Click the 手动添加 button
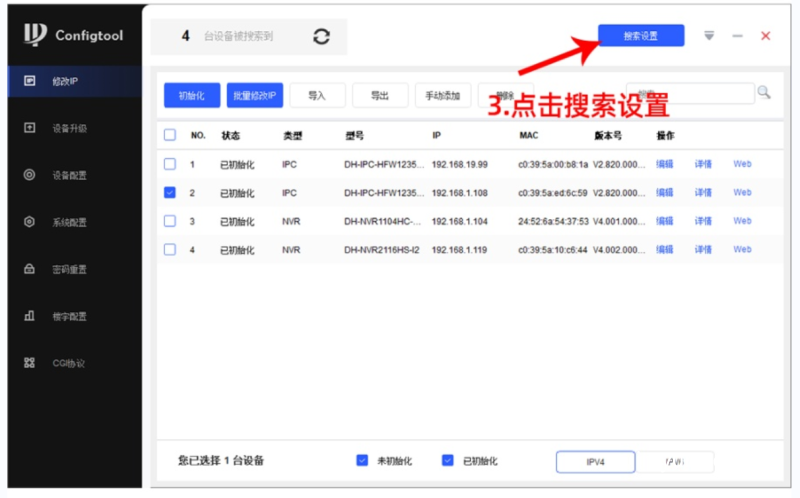800x498 pixels. tap(443, 95)
